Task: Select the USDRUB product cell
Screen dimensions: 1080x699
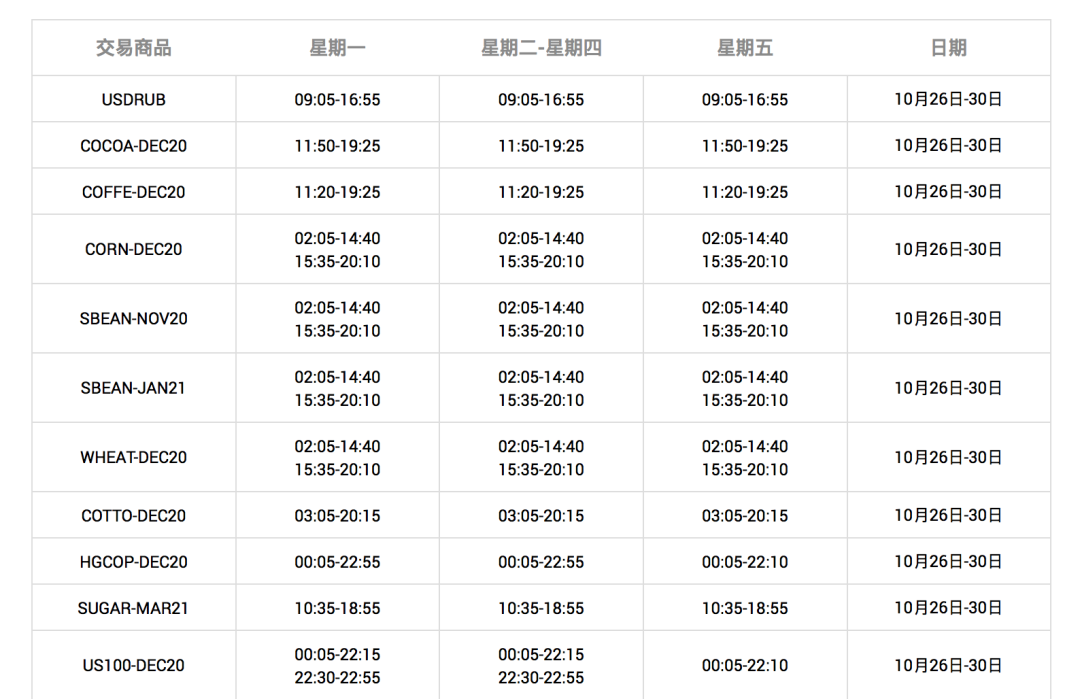Action: (x=134, y=100)
